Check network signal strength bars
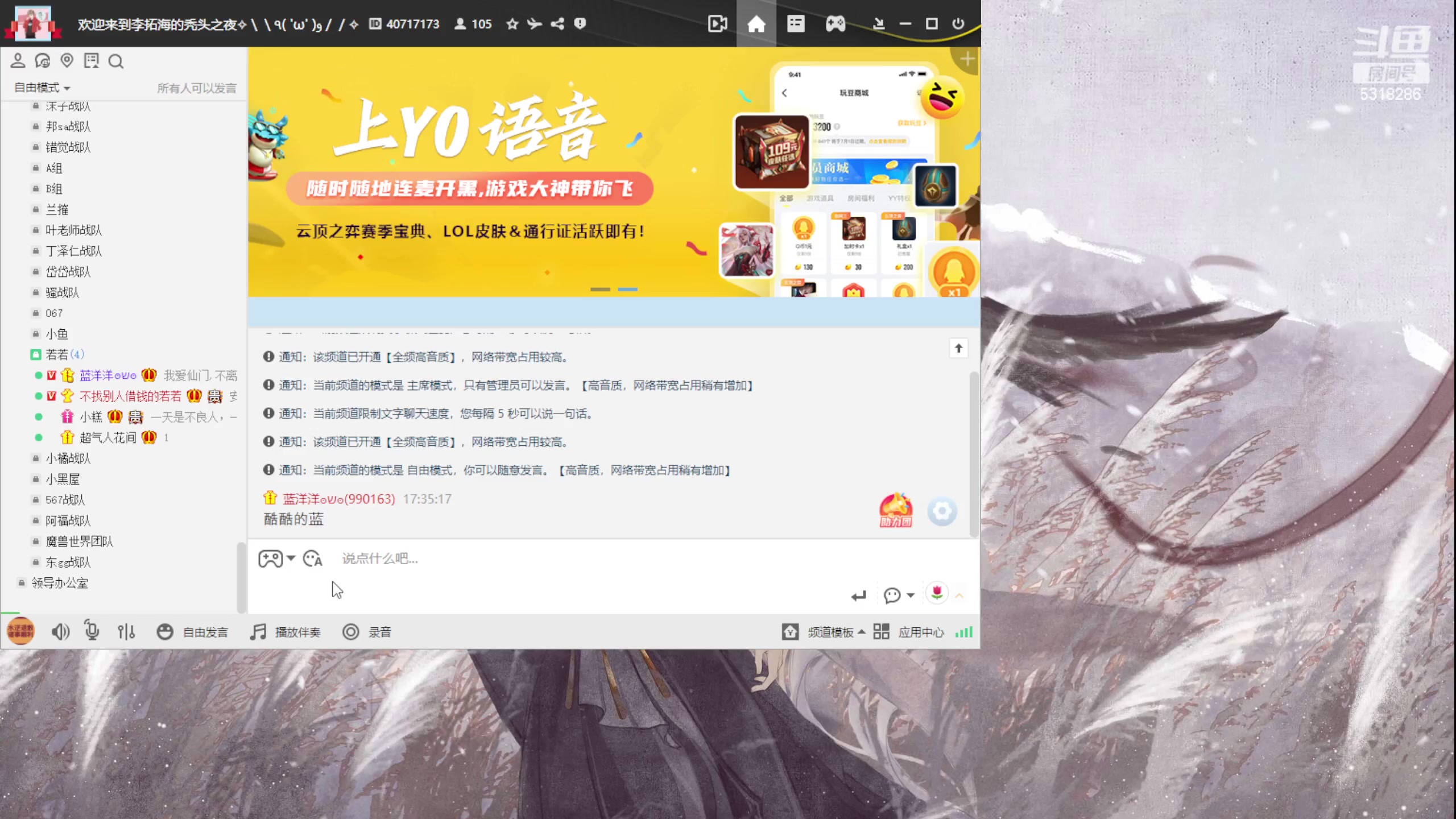Viewport: 1456px width, 819px height. click(964, 632)
